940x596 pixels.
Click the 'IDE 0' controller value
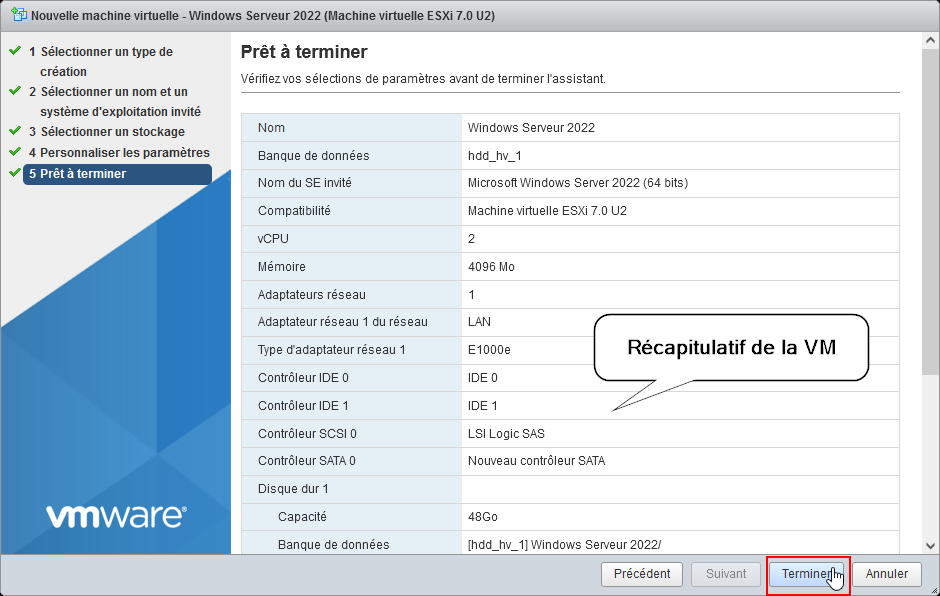[483, 378]
